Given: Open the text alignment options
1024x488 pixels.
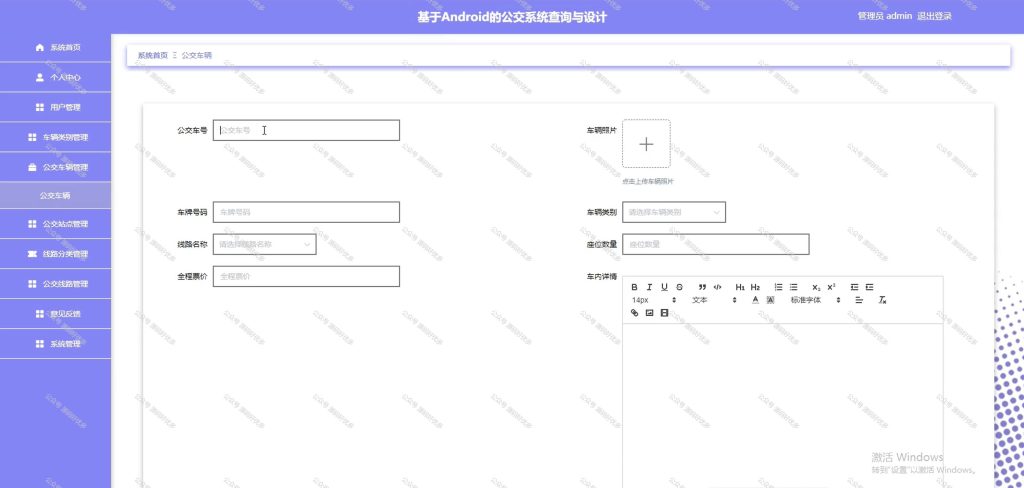Looking at the screenshot, I should point(859,300).
